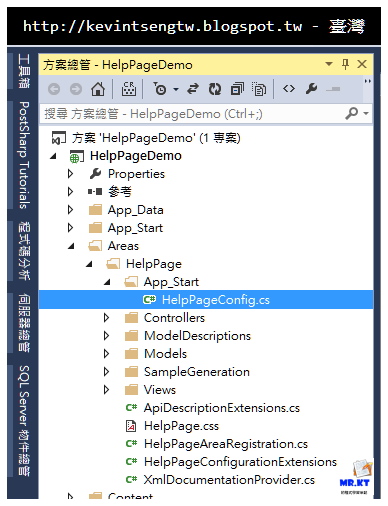
Task: Select XmlDocumentationProvider.cs file
Action: click(229, 480)
